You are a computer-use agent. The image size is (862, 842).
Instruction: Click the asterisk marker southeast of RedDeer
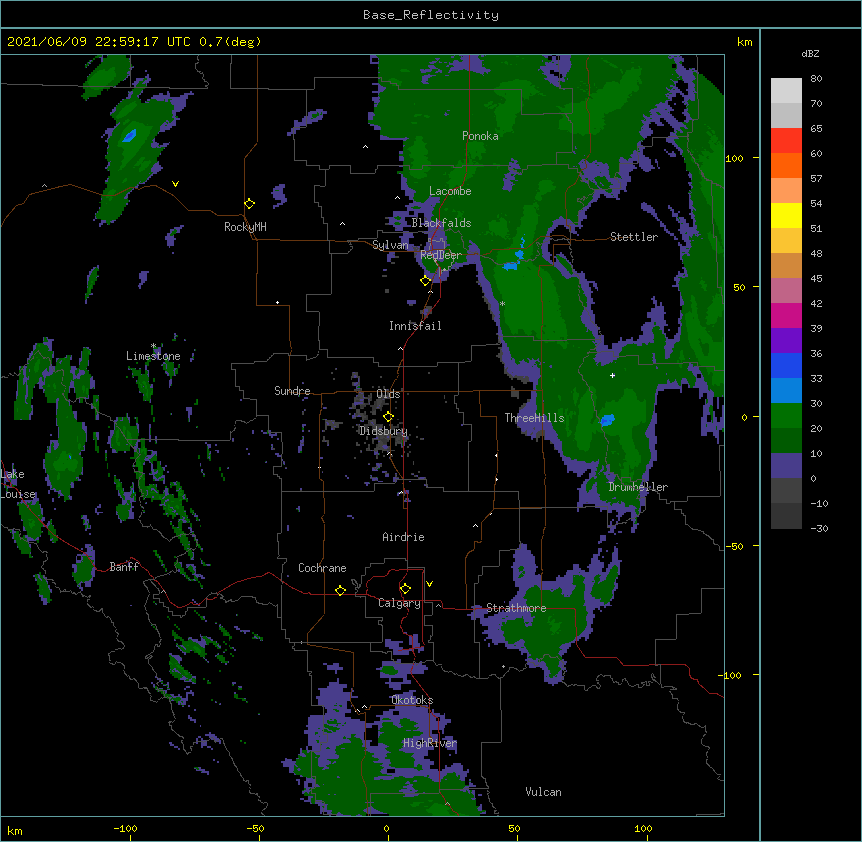[502, 304]
